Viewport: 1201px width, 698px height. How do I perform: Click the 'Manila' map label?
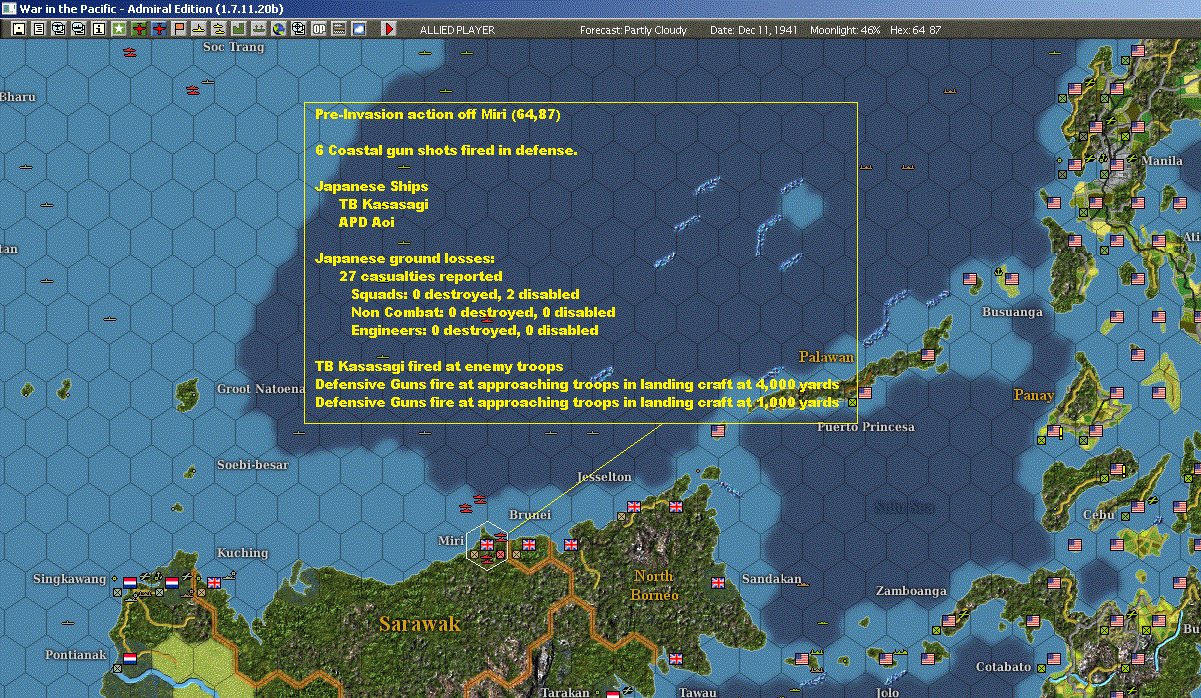click(x=1162, y=161)
